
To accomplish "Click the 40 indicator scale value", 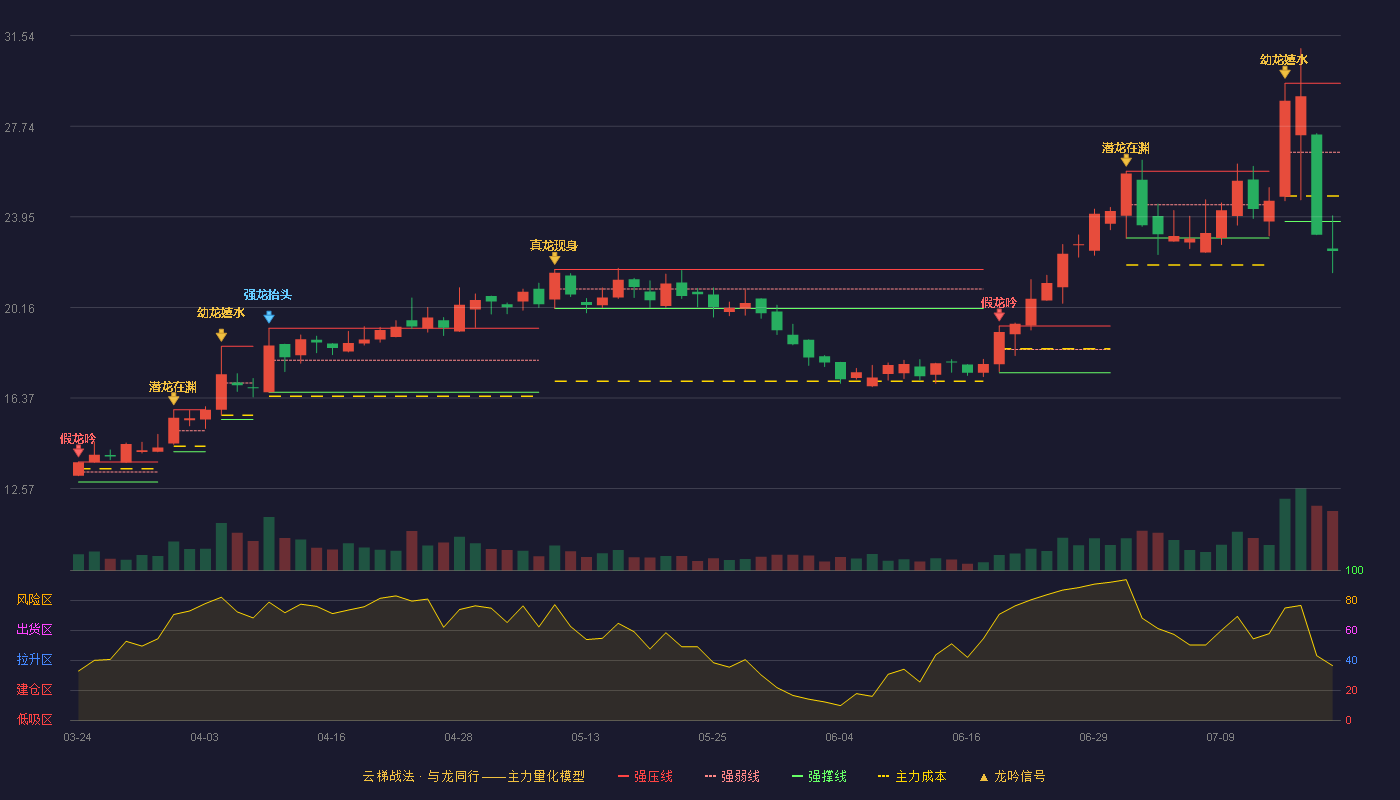I will pyautogui.click(x=1351, y=660).
